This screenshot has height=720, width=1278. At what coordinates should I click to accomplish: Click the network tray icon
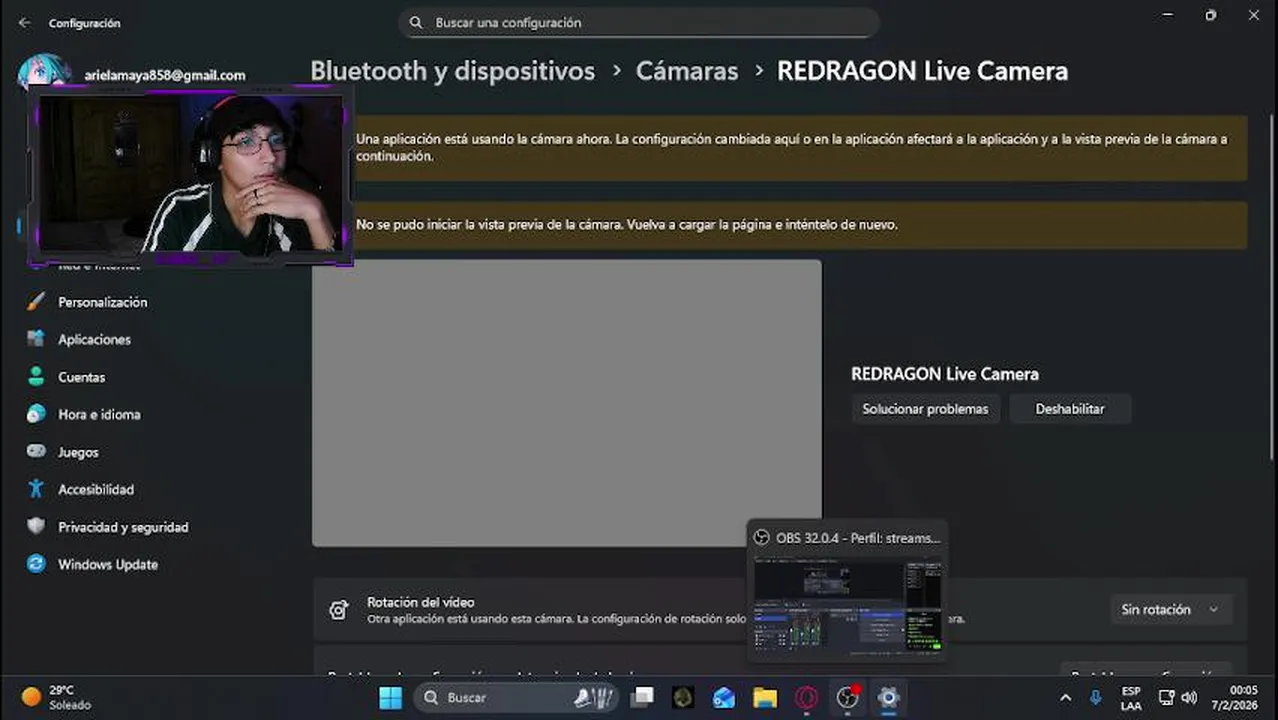click(x=1166, y=697)
